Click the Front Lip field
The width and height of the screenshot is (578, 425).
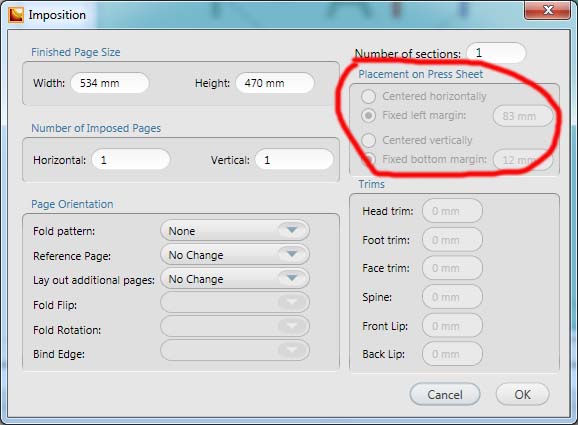[x=452, y=326]
